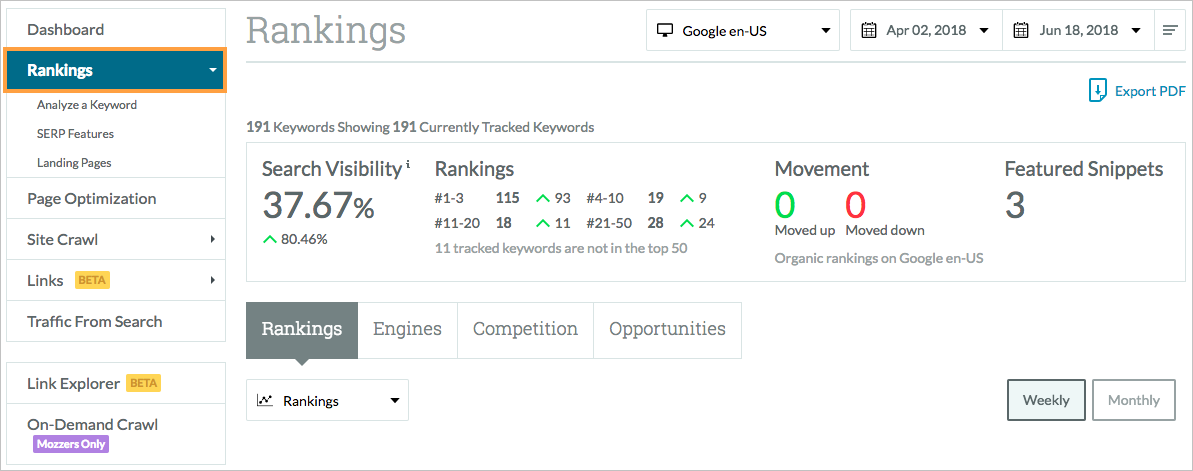Click '11 tracked keywords are not in the top 50'
1193x471 pixels.
[561, 248]
